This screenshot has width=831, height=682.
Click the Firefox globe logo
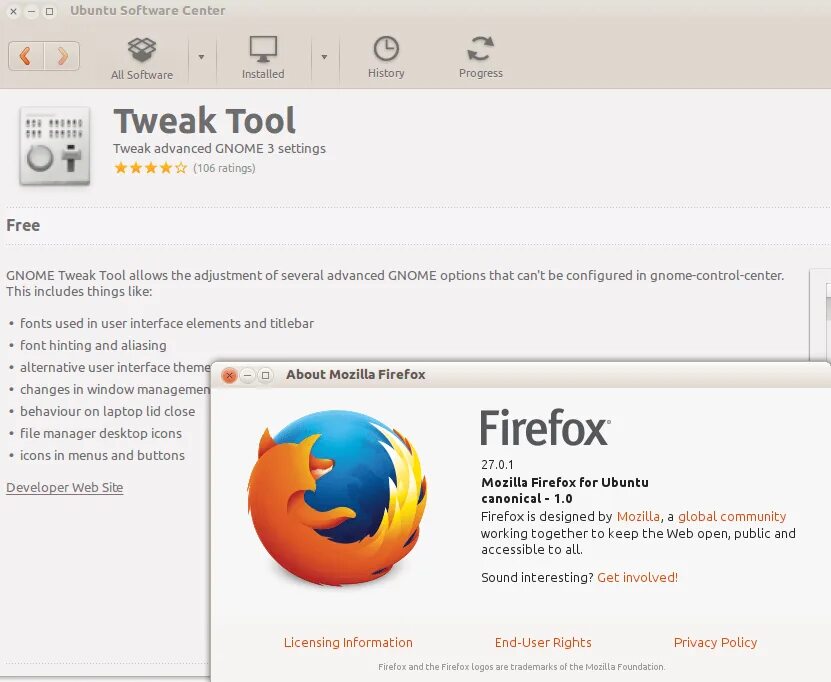coord(338,498)
